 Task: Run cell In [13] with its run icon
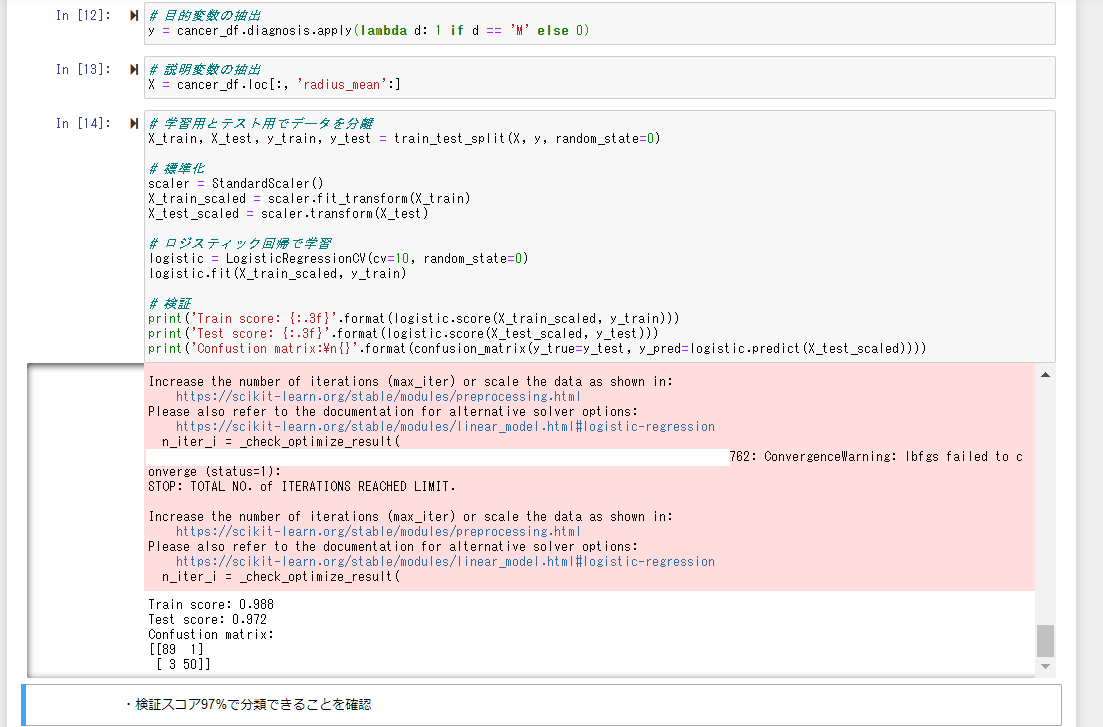pos(134,70)
